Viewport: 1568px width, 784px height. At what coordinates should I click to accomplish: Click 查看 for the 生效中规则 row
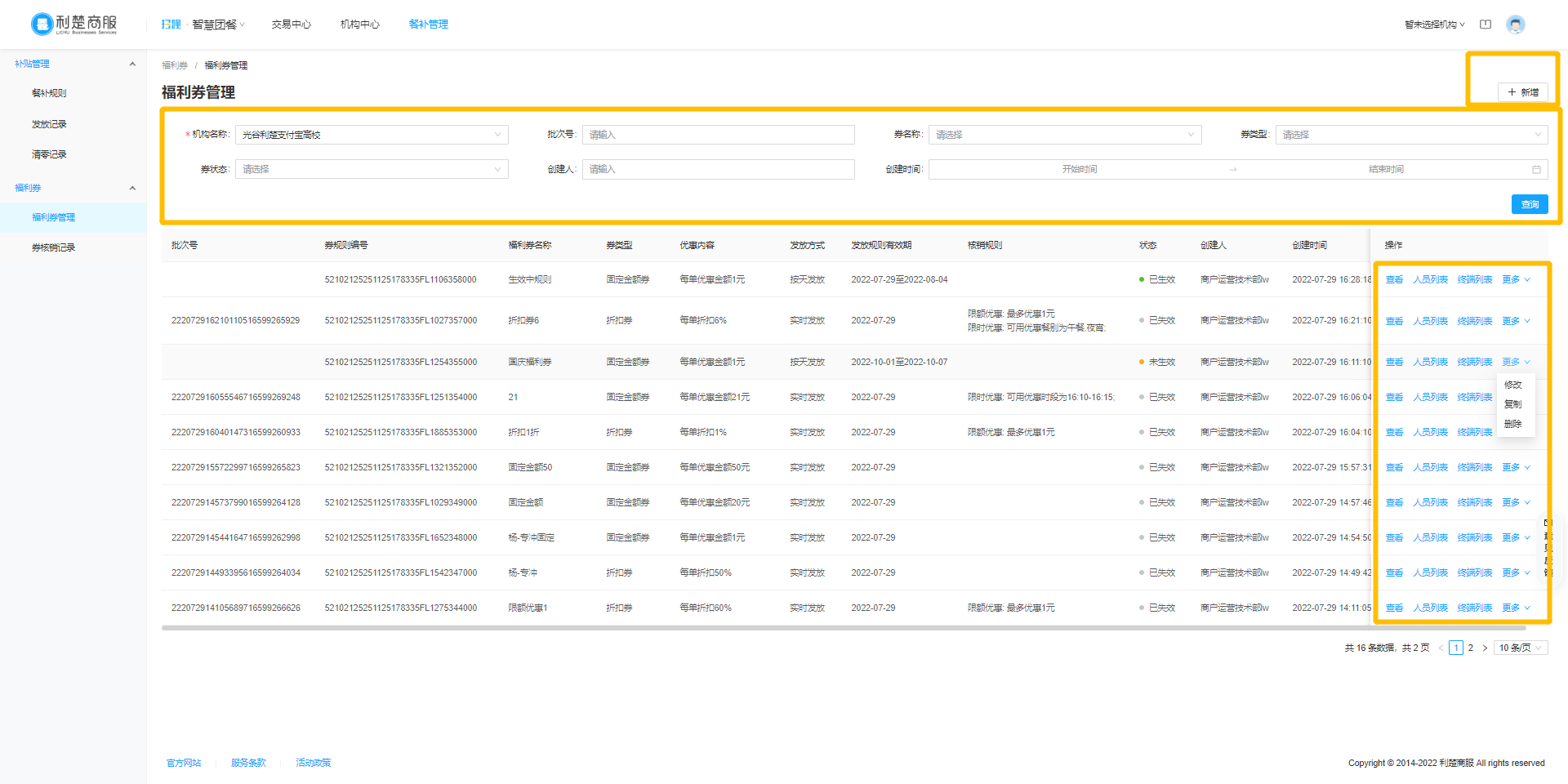pyautogui.click(x=1394, y=279)
